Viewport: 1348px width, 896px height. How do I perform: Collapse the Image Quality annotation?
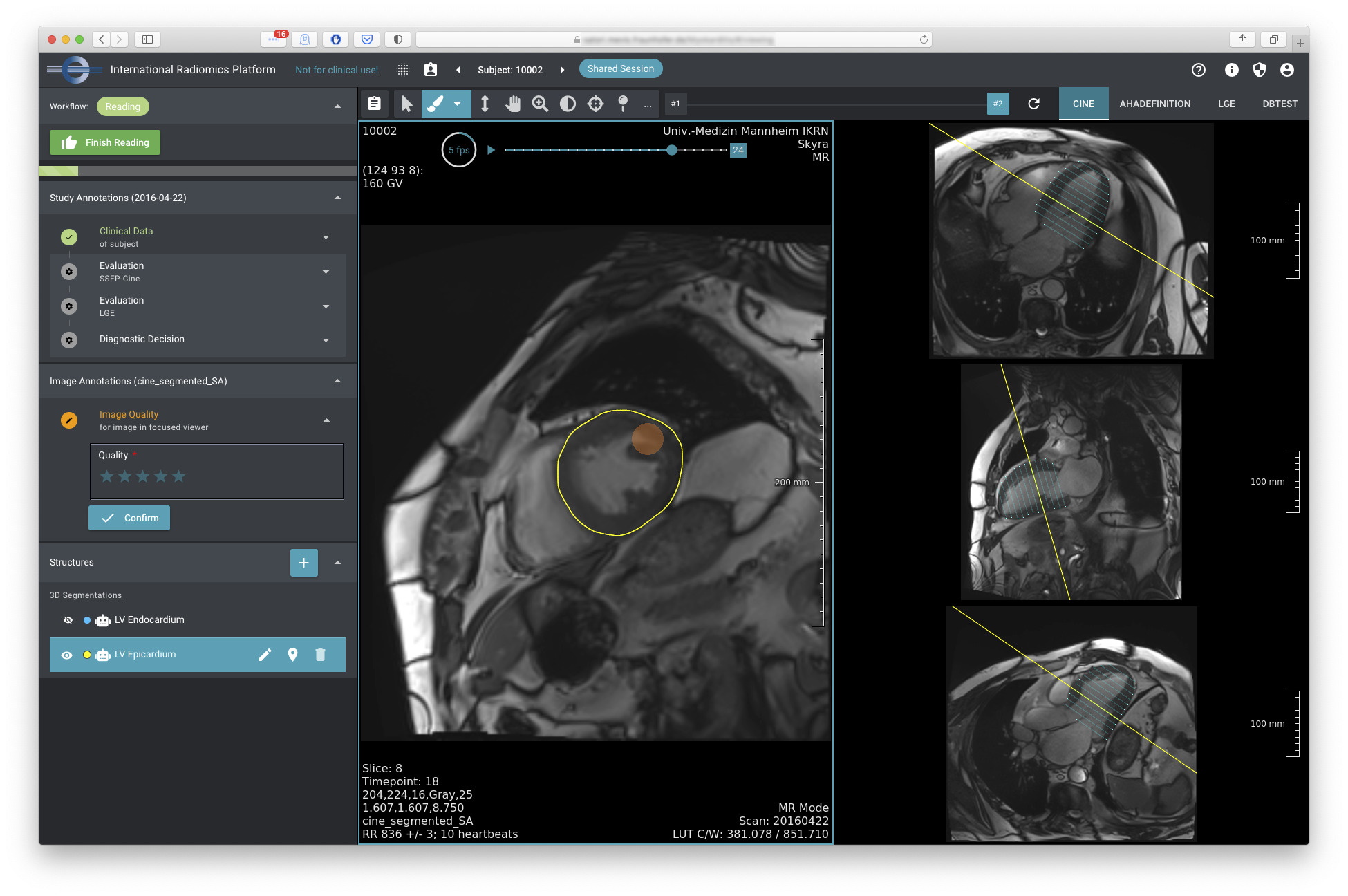pos(326,420)
